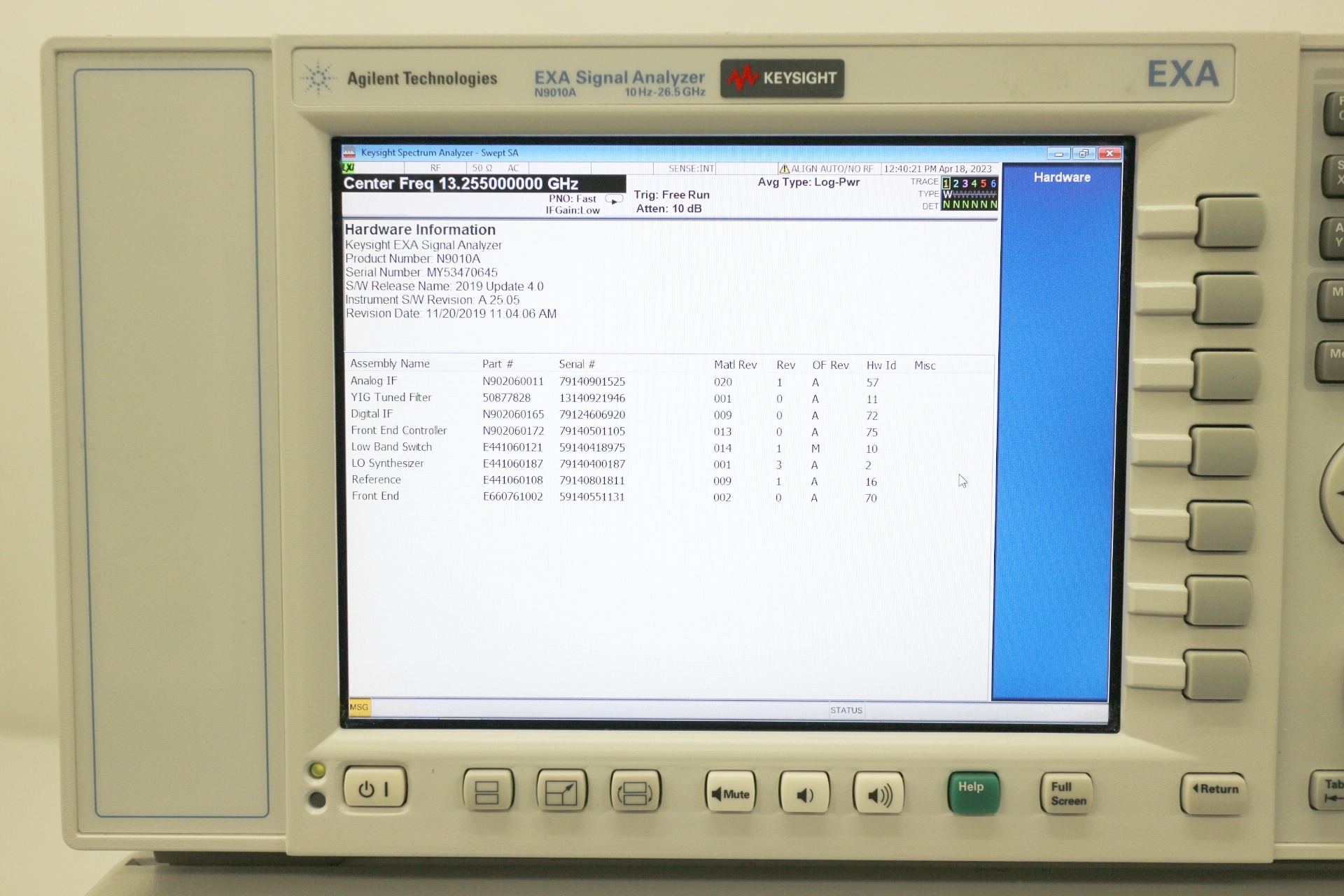1344x896 pixels.
Task: Click the date and time display
Action: coord(937,169)
